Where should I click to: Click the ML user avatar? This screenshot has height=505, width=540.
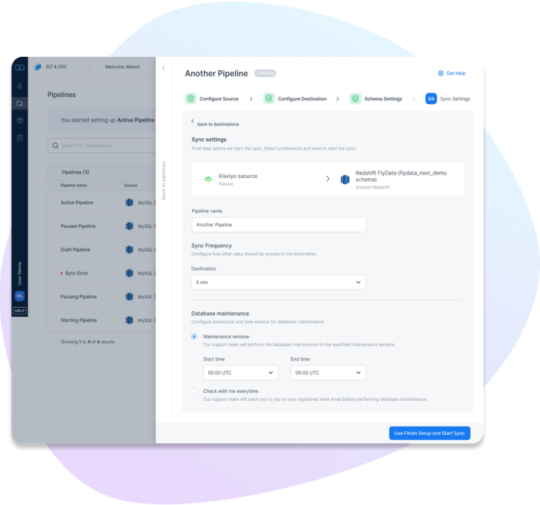[x=20, y=296]
